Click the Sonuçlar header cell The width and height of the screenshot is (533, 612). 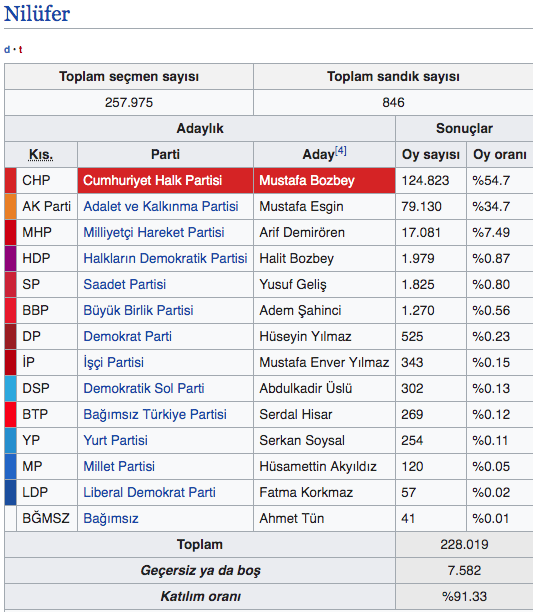pos(464,128)
